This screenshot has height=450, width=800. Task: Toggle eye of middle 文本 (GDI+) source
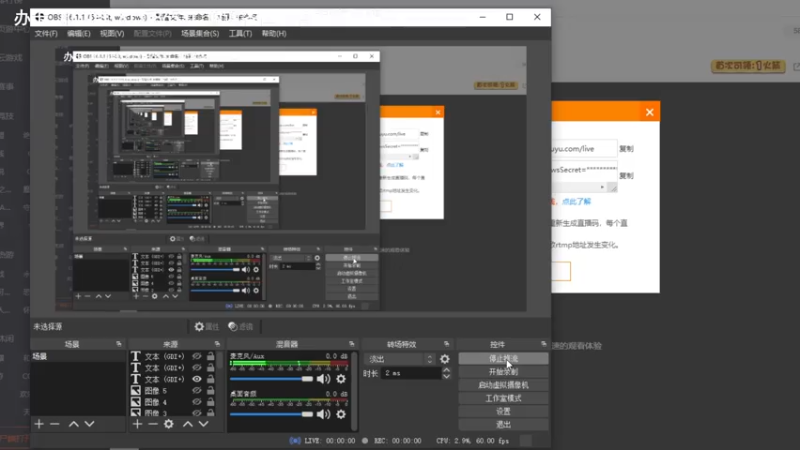196,368
